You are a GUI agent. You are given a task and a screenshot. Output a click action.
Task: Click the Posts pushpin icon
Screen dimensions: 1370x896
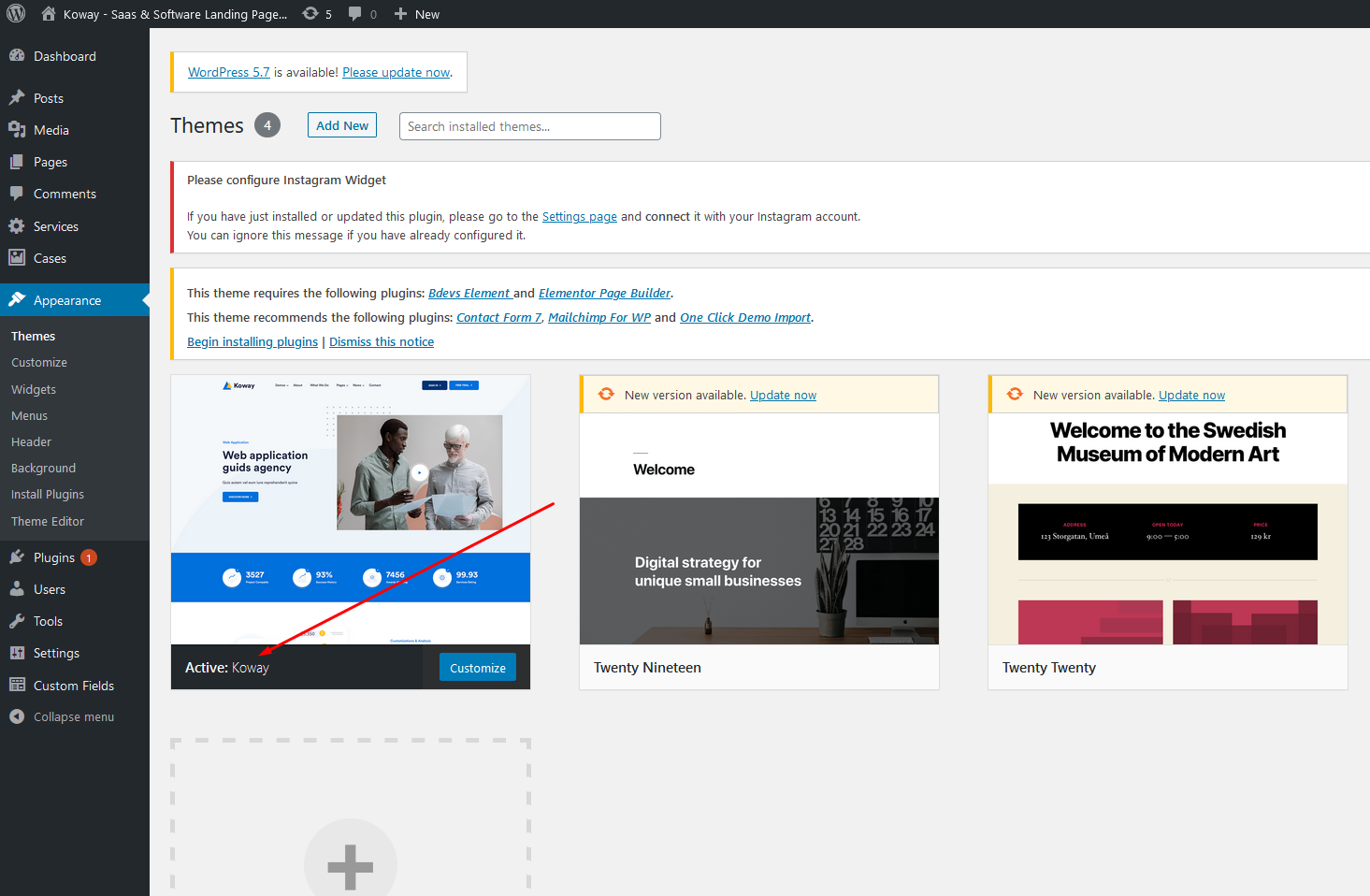17,98
